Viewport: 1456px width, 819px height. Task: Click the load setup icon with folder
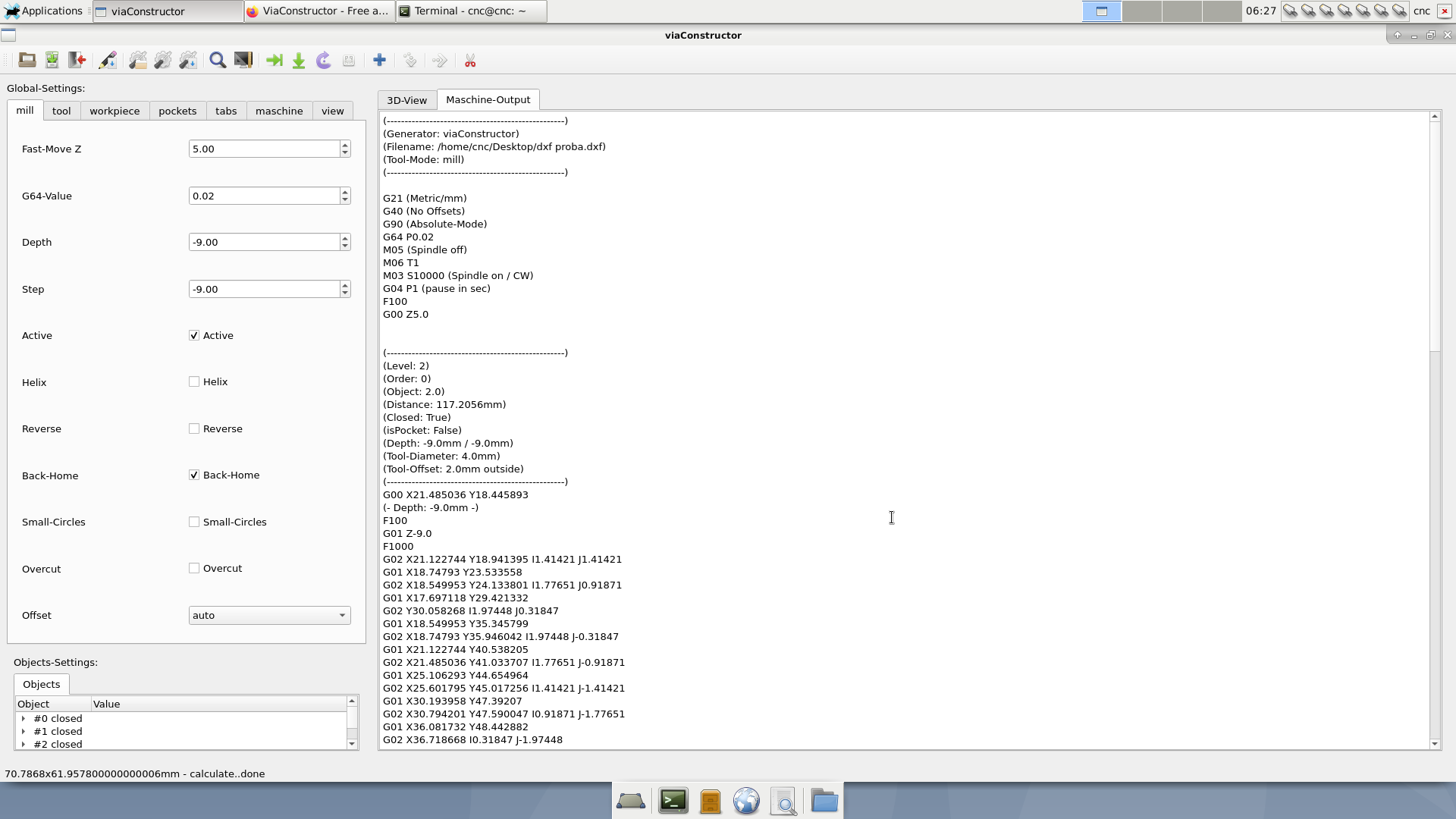(x=138, y=61)
